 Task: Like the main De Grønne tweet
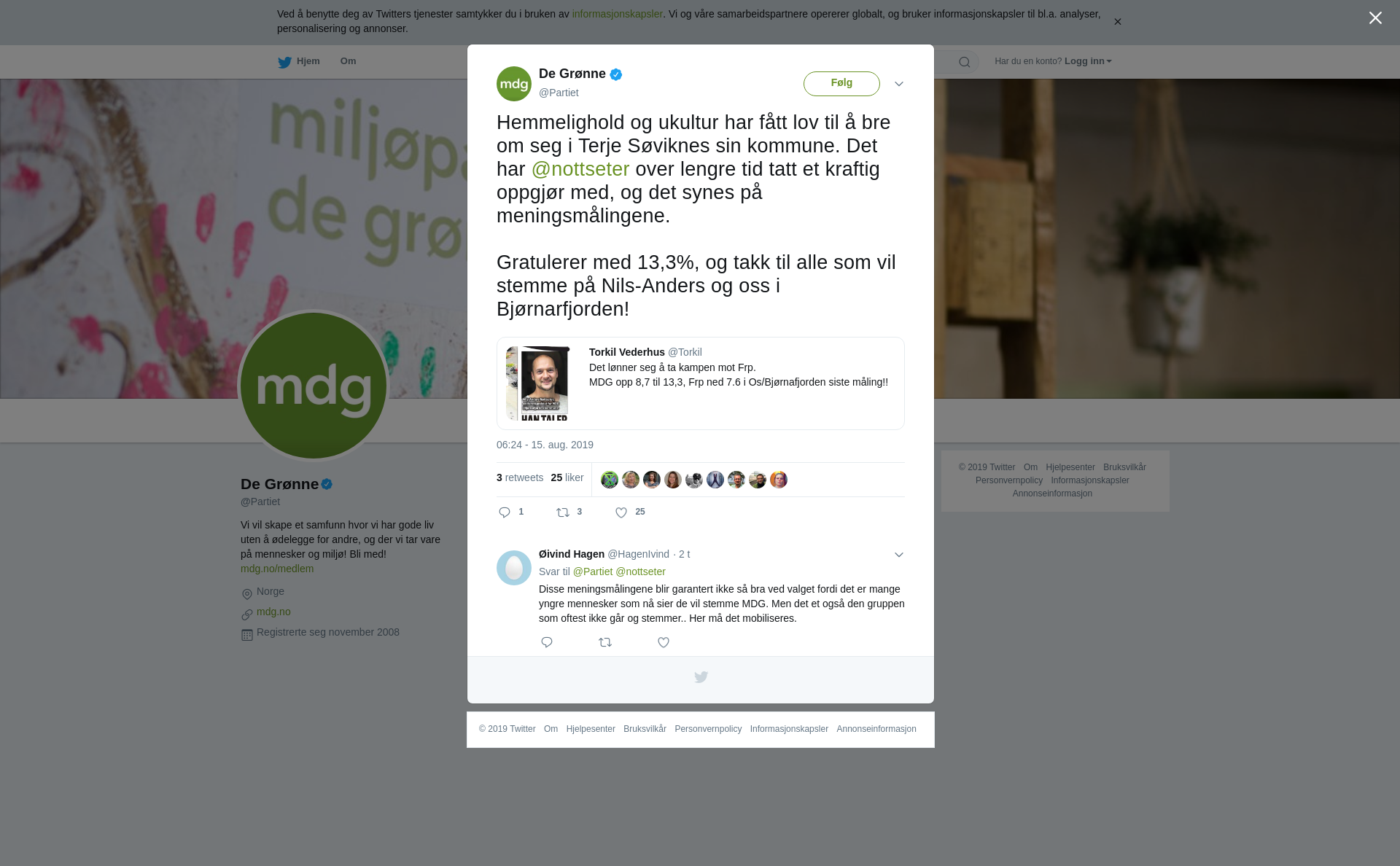pyautogui.click(x=621, y=512)
